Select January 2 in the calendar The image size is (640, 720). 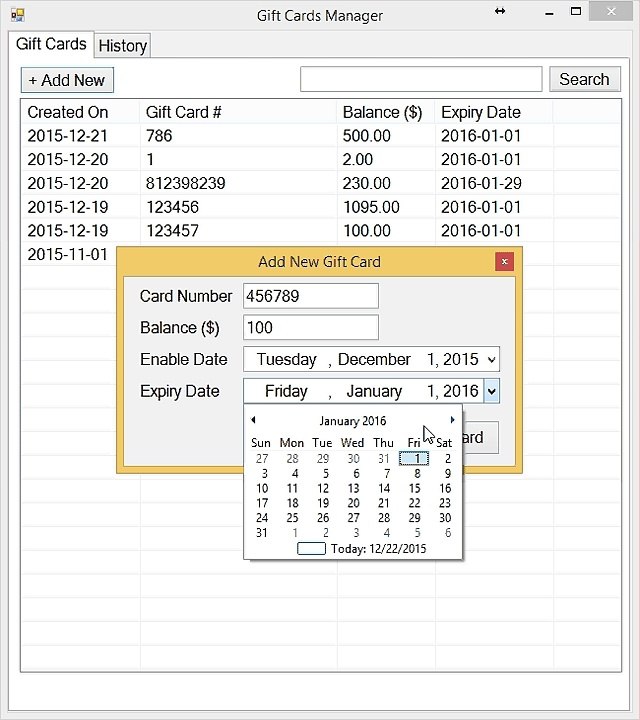point(448,458)
